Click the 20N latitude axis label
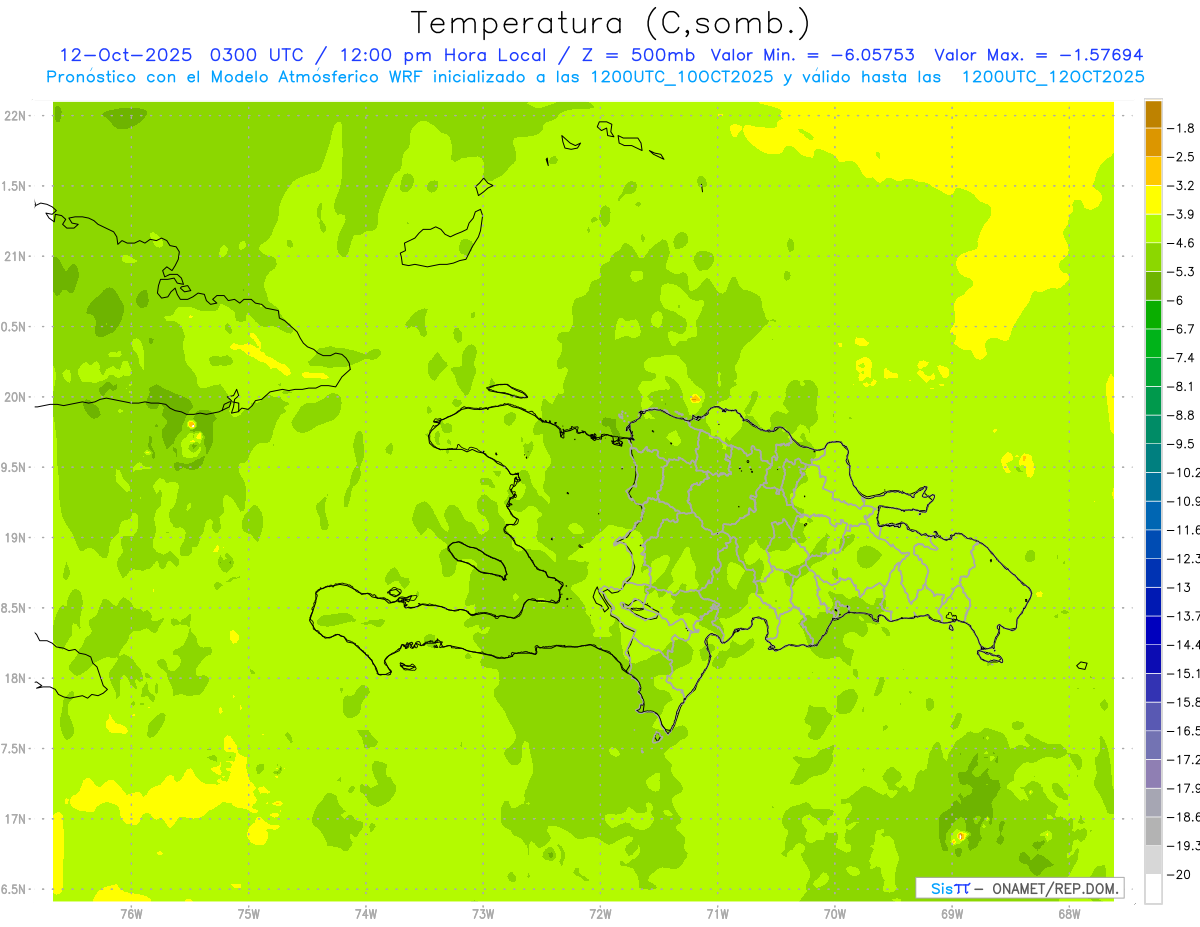The width and height of the screenshot is (1200, 927). click(x=15, y=397)
